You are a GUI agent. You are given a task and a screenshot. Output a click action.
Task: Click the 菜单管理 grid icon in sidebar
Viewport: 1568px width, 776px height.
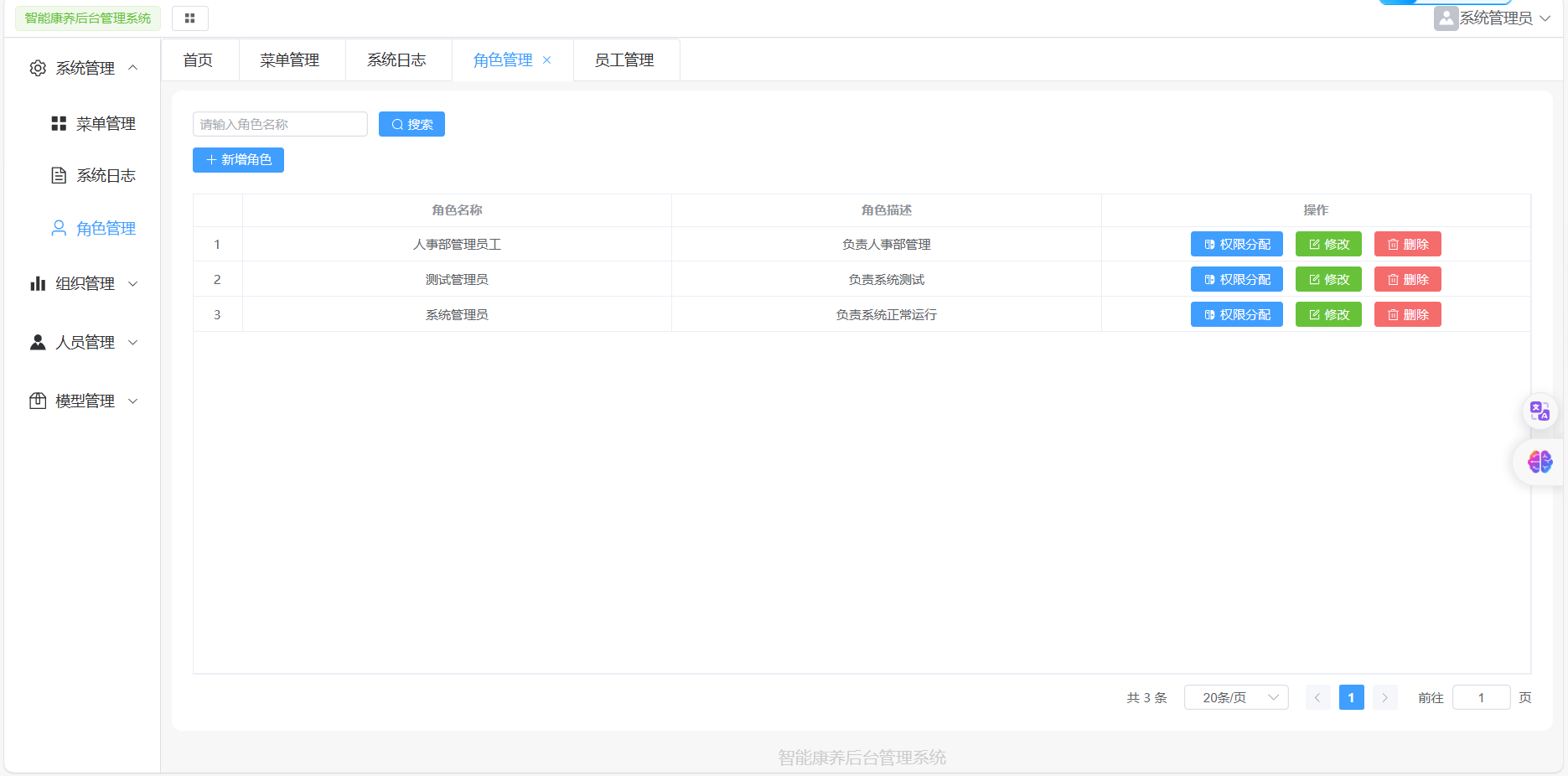pyautogui.click(x=59, y=123)
